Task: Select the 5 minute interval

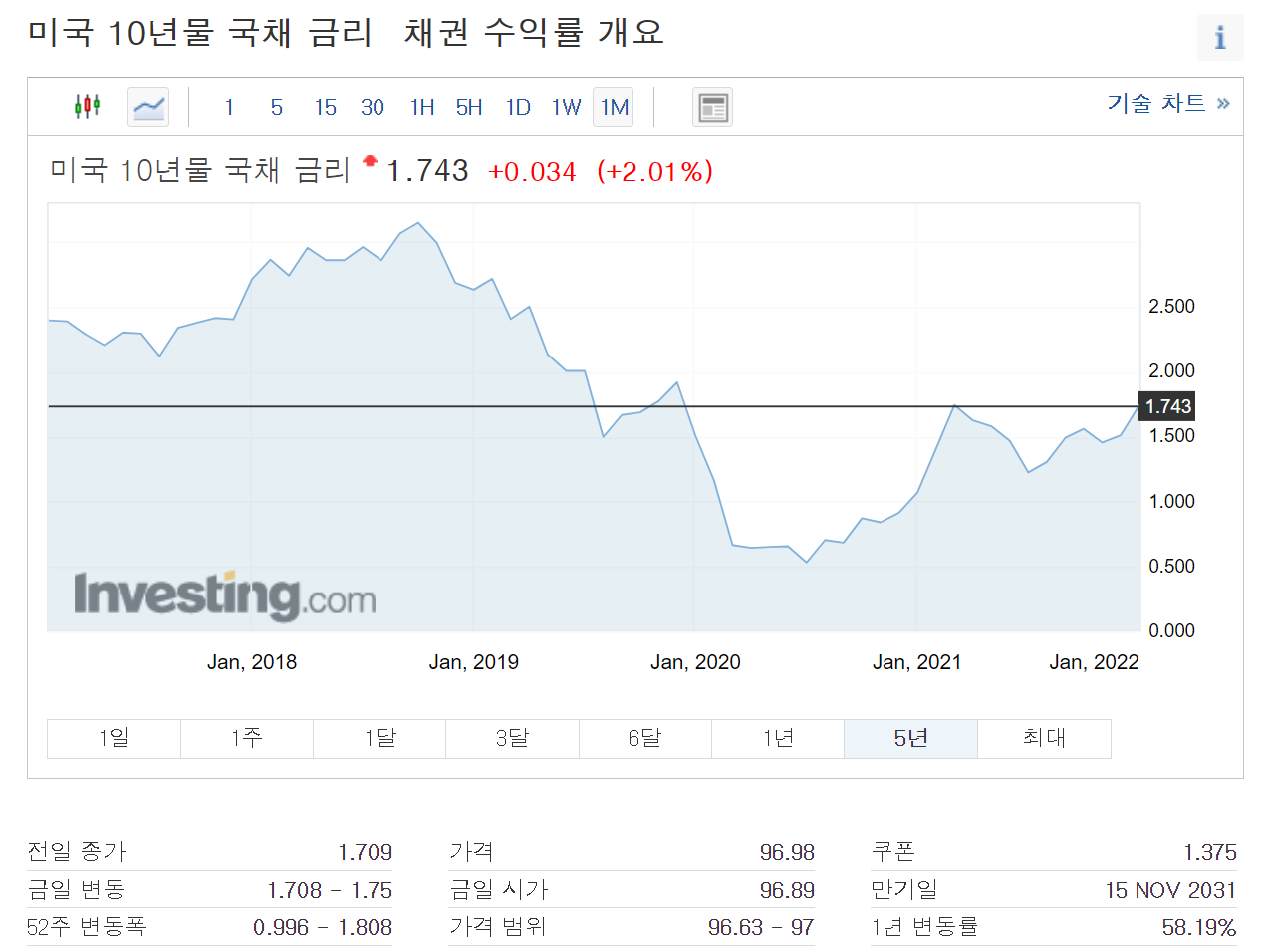Action: click(277, 107)
